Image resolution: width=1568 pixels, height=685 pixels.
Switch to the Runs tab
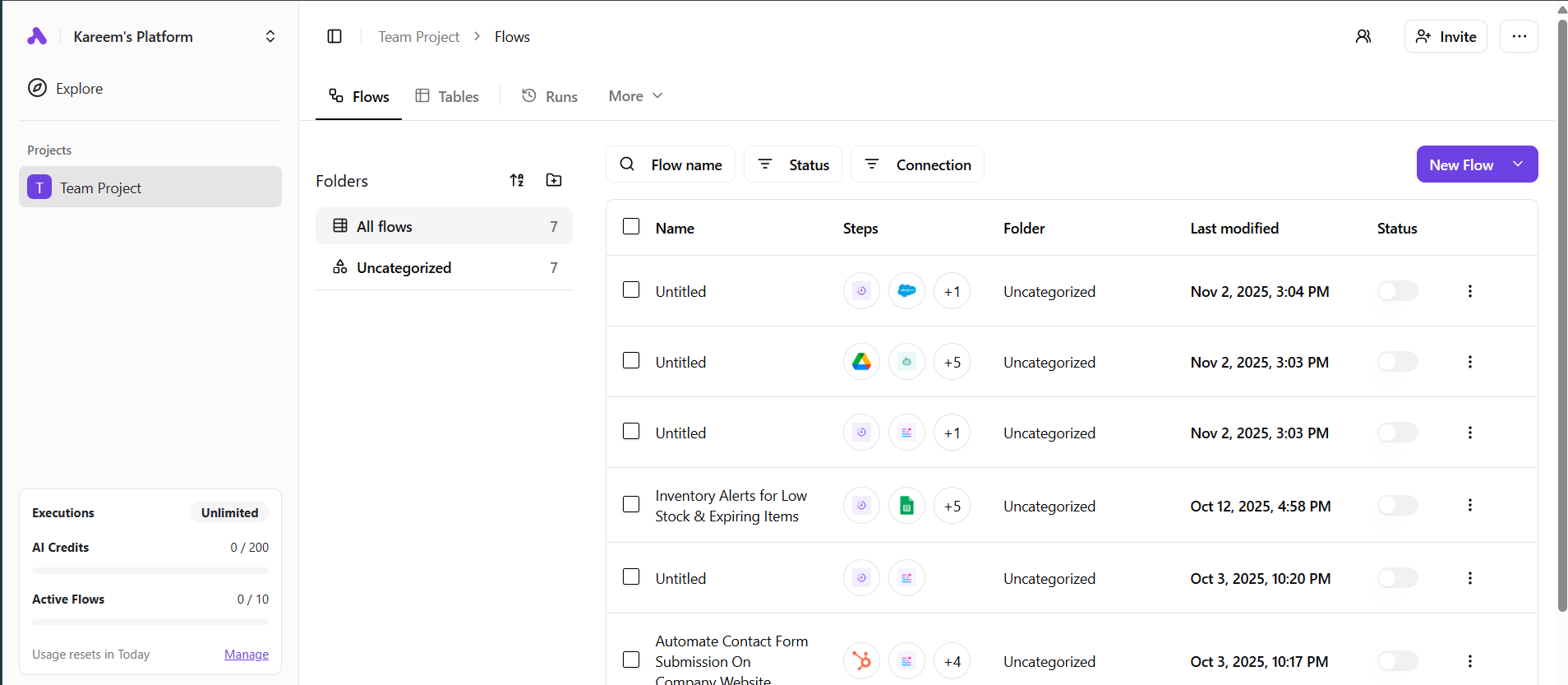click(x=550, y=96)
